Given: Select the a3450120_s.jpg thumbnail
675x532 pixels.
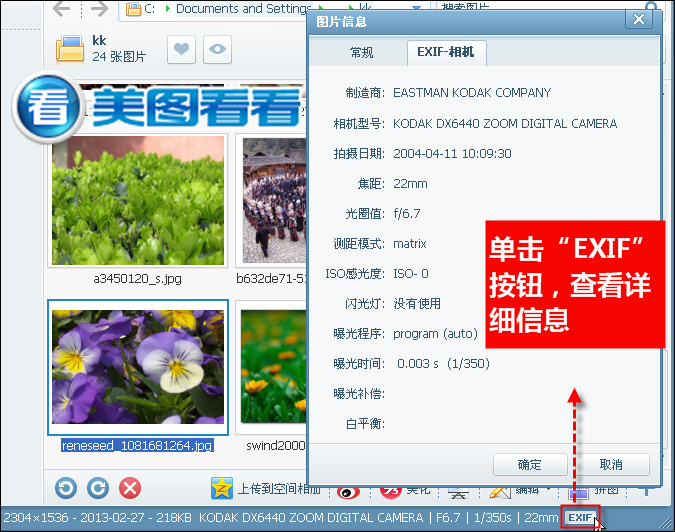Looking at the screenshot, I should coord(138,200).
